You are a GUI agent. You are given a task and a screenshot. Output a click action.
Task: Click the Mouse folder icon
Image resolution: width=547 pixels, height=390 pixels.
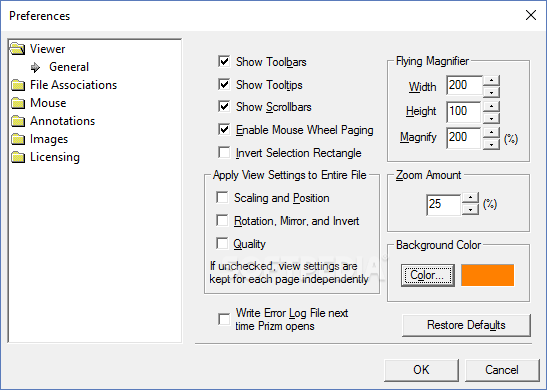point(18,103)
